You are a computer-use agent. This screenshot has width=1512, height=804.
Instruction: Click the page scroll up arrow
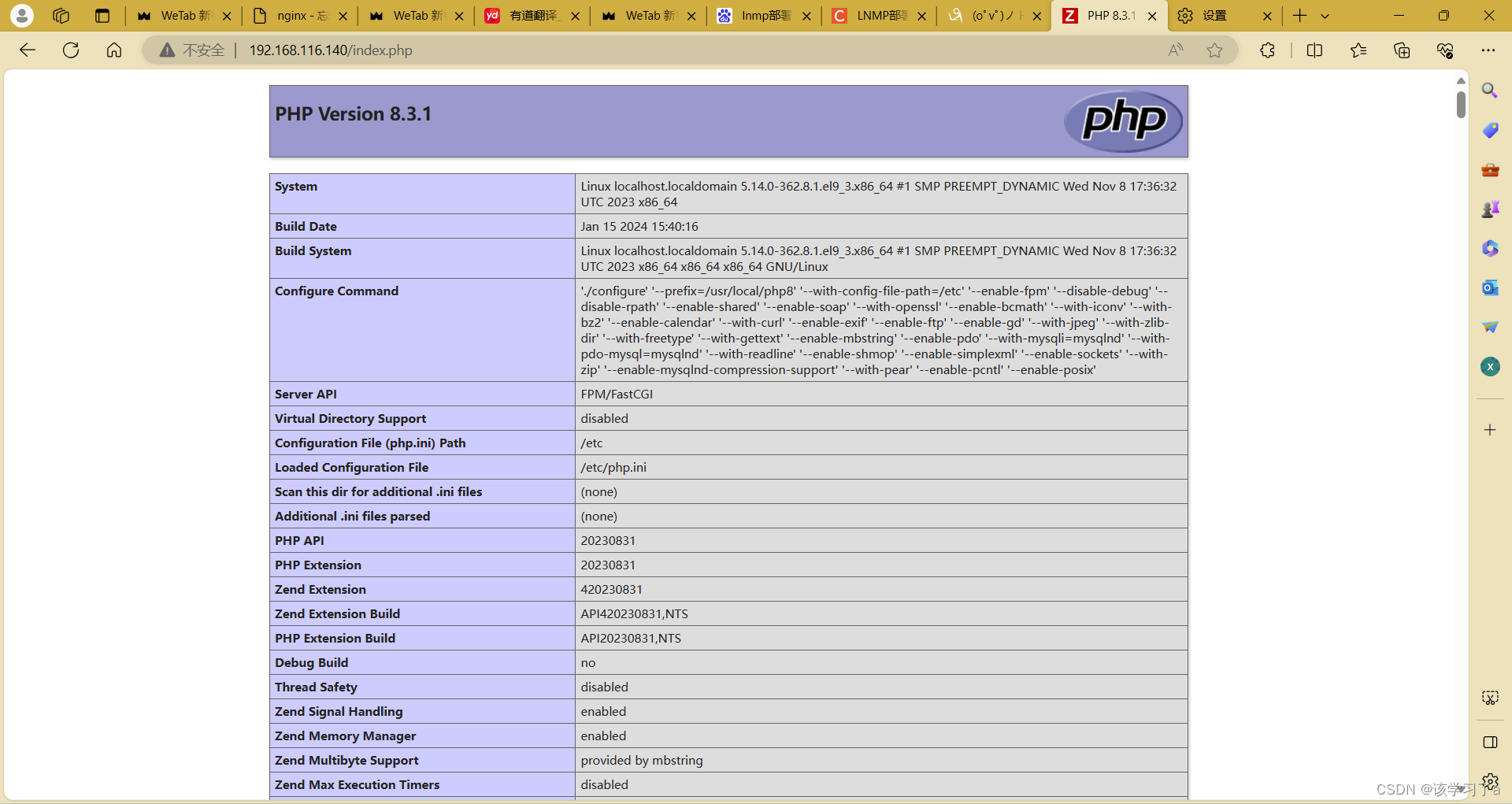pos(1461,80)
